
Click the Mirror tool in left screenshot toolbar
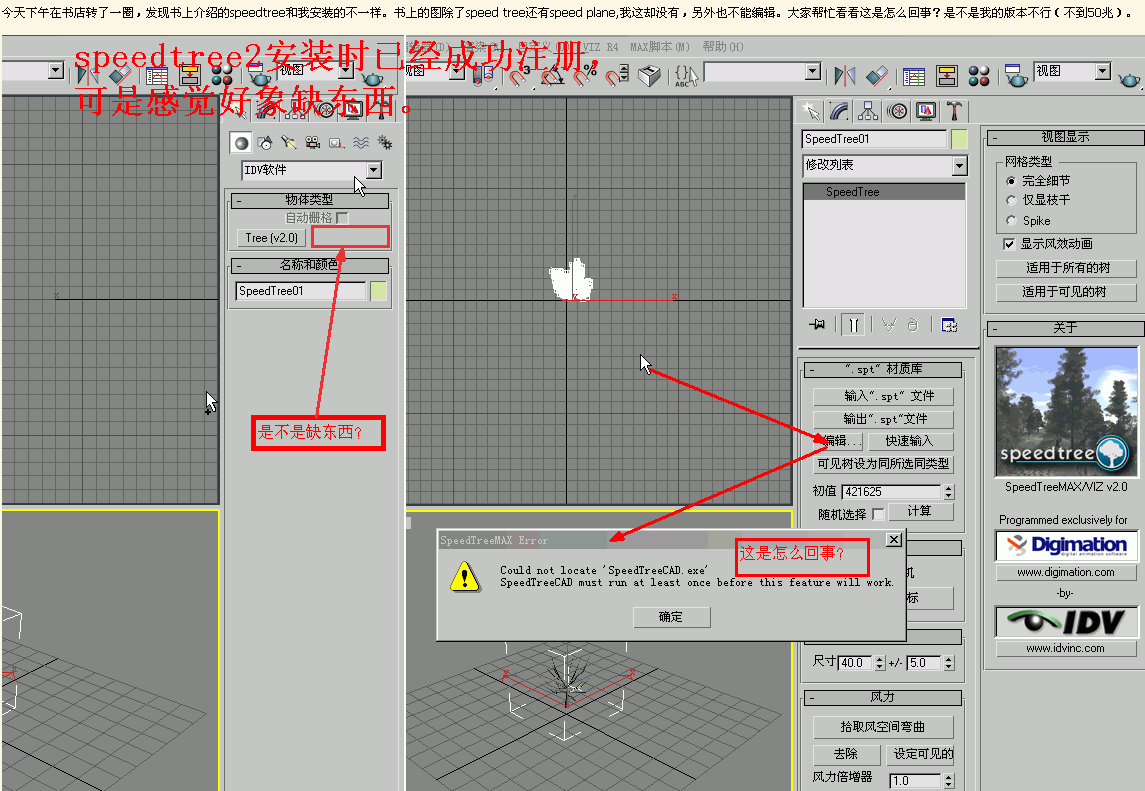click(88, 75)
